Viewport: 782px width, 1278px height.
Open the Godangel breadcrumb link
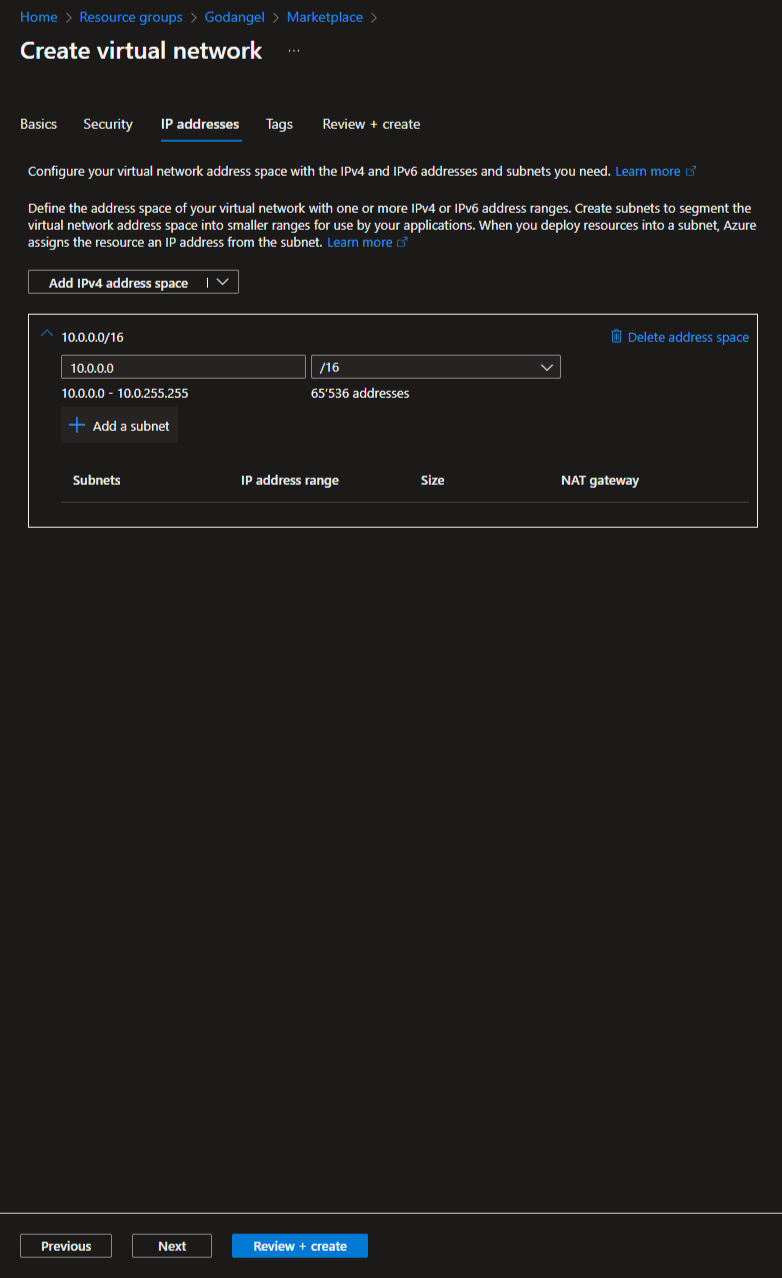(235, 17)
